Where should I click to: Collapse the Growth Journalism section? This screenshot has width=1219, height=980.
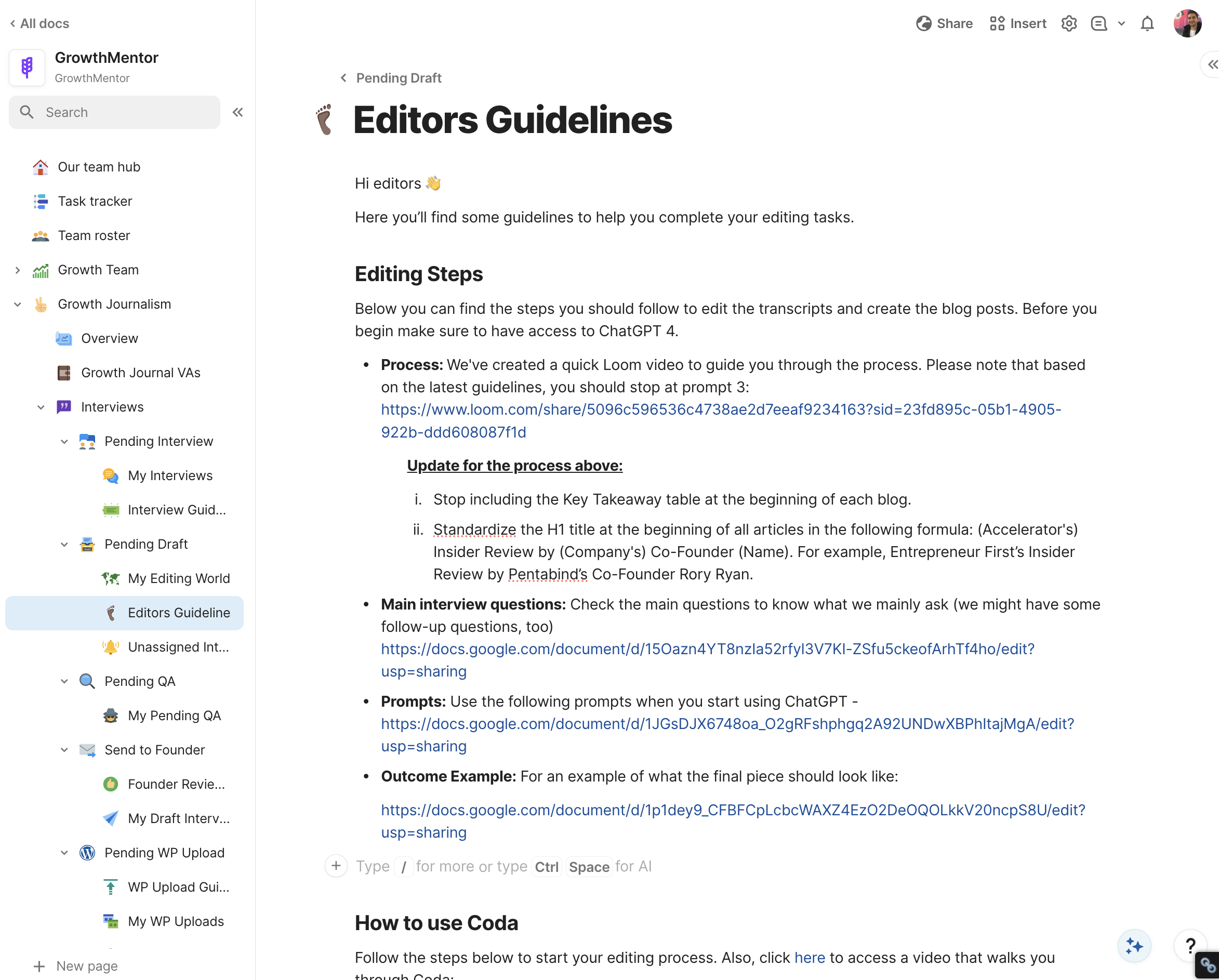[18, 304]
